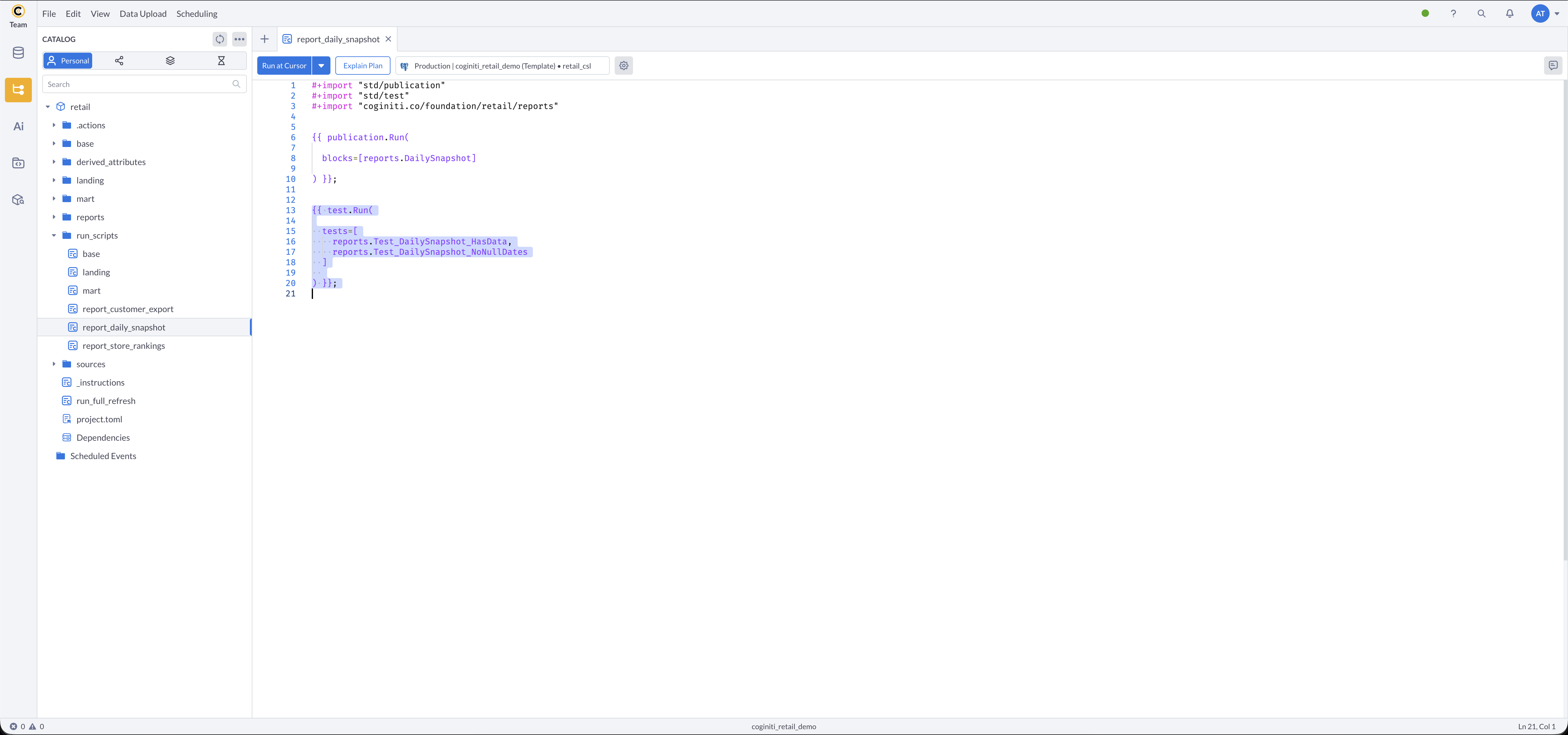Open global search with the magnifier icon

coord(1482,13)
